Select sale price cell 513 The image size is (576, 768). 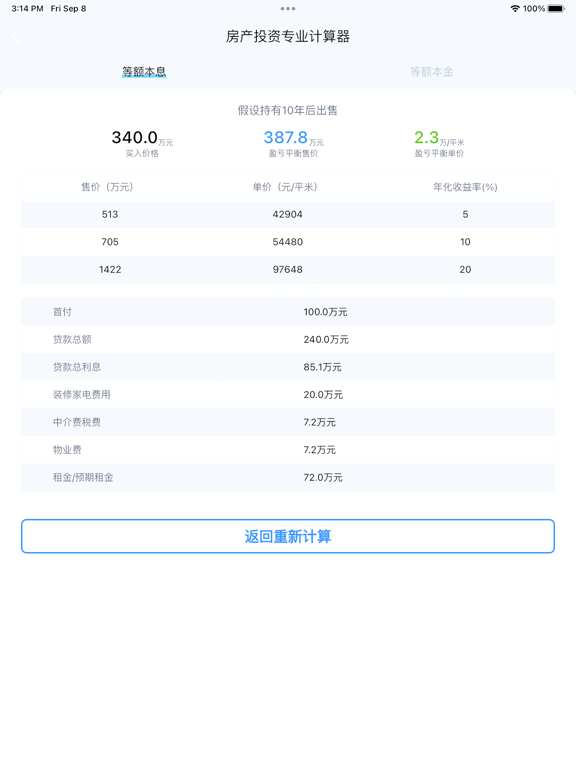(110, 215)
